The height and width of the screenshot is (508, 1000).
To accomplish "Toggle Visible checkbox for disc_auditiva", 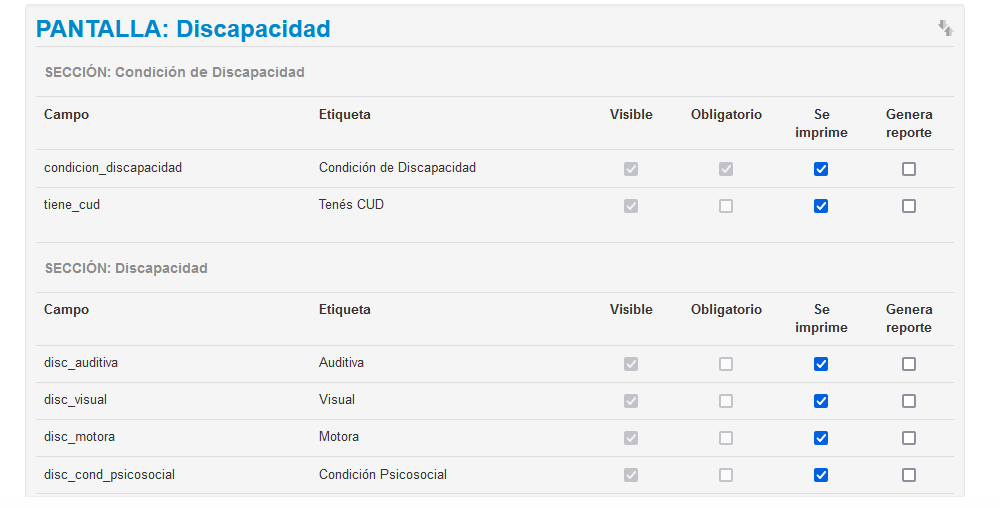I will pyautogui.click(x=631, y=364).
